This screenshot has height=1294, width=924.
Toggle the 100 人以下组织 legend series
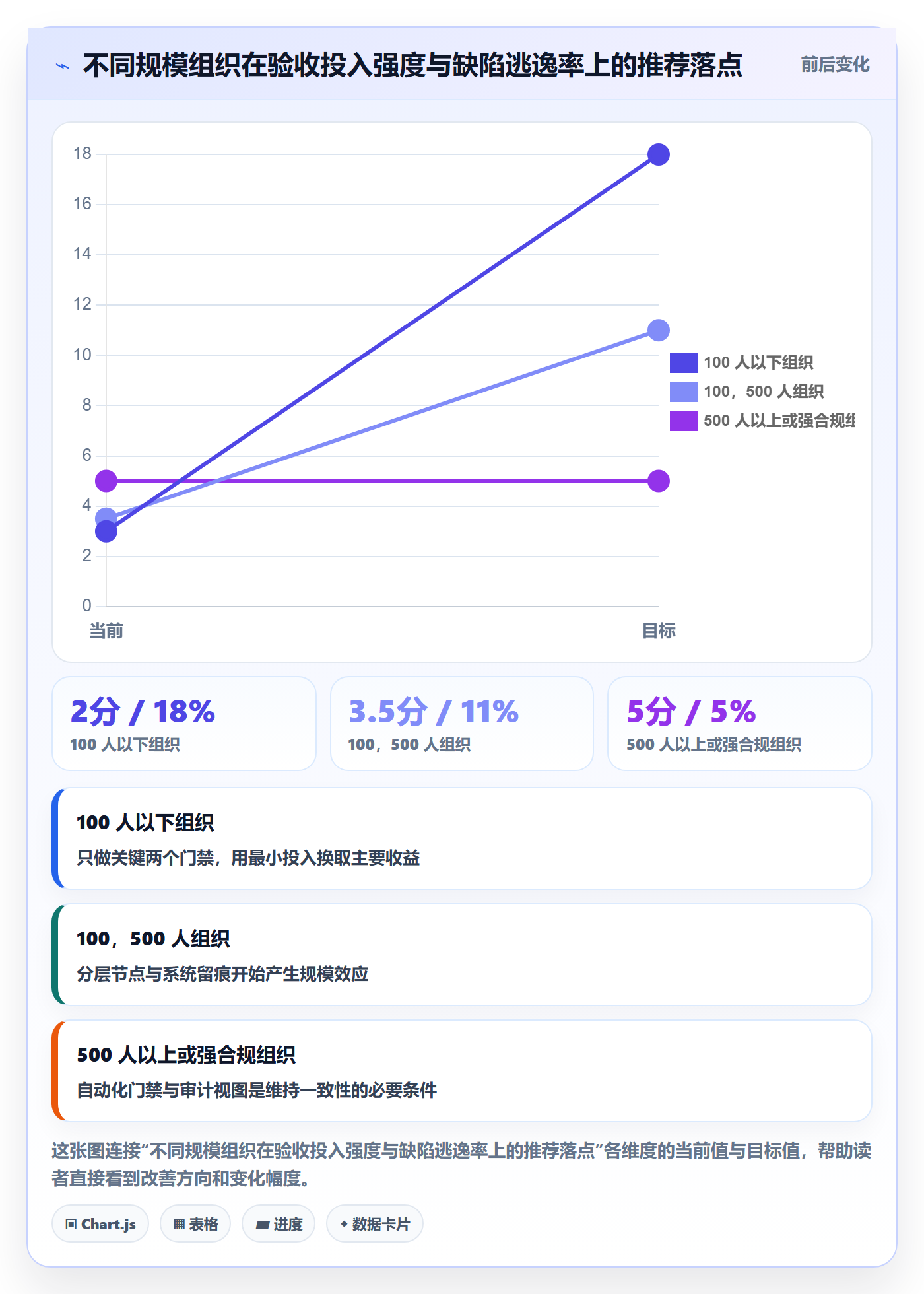point(742,362)
